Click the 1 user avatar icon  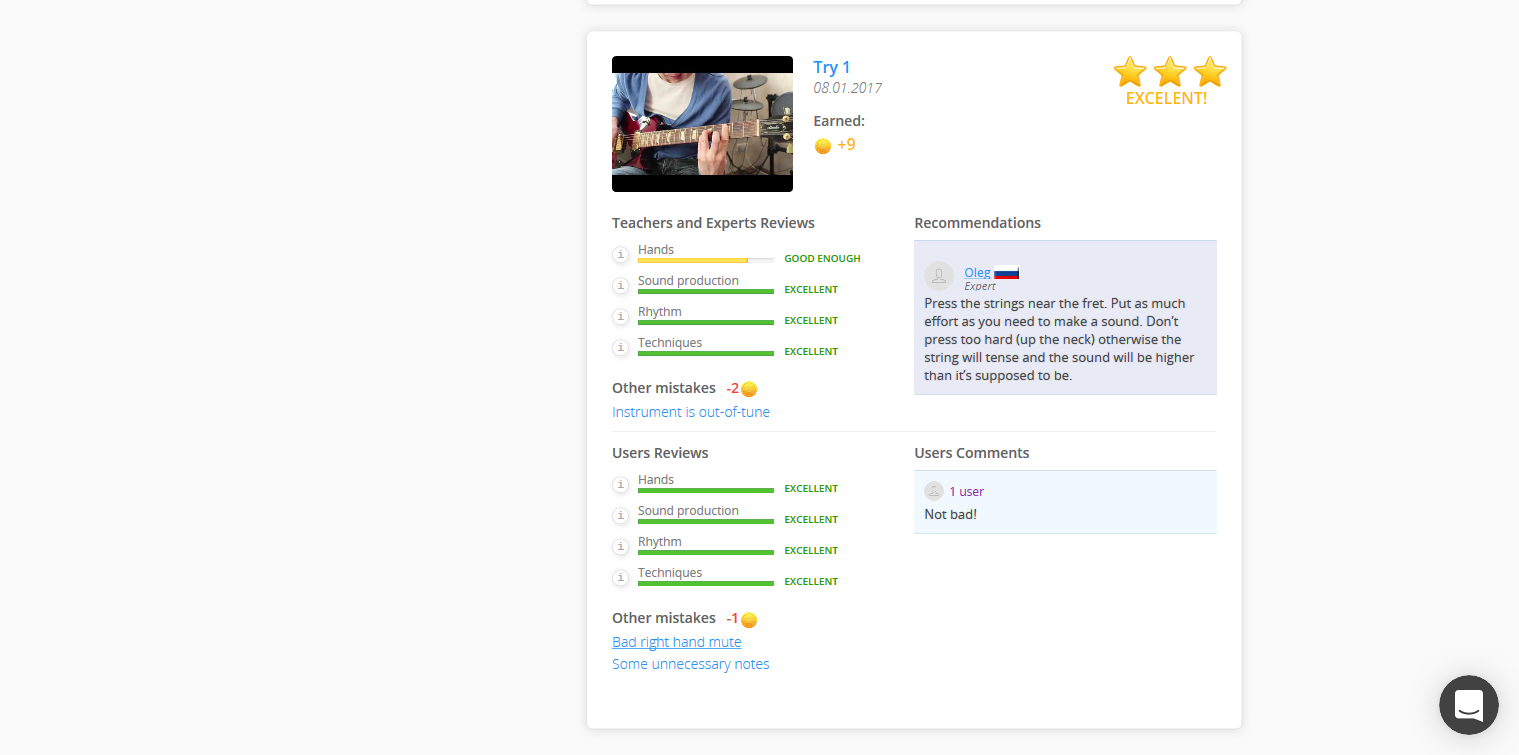(x=934, y=491)
